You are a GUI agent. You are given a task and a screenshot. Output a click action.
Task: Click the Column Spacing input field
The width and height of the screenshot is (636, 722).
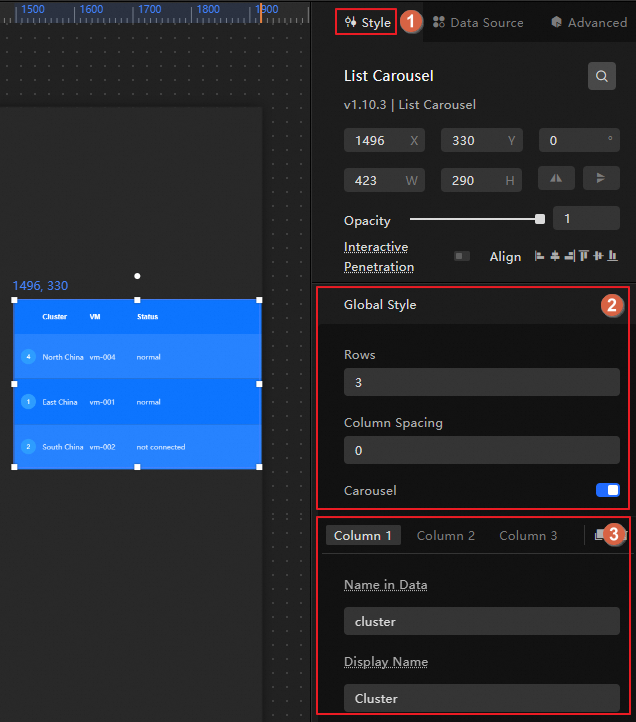[x=482, y=450]
